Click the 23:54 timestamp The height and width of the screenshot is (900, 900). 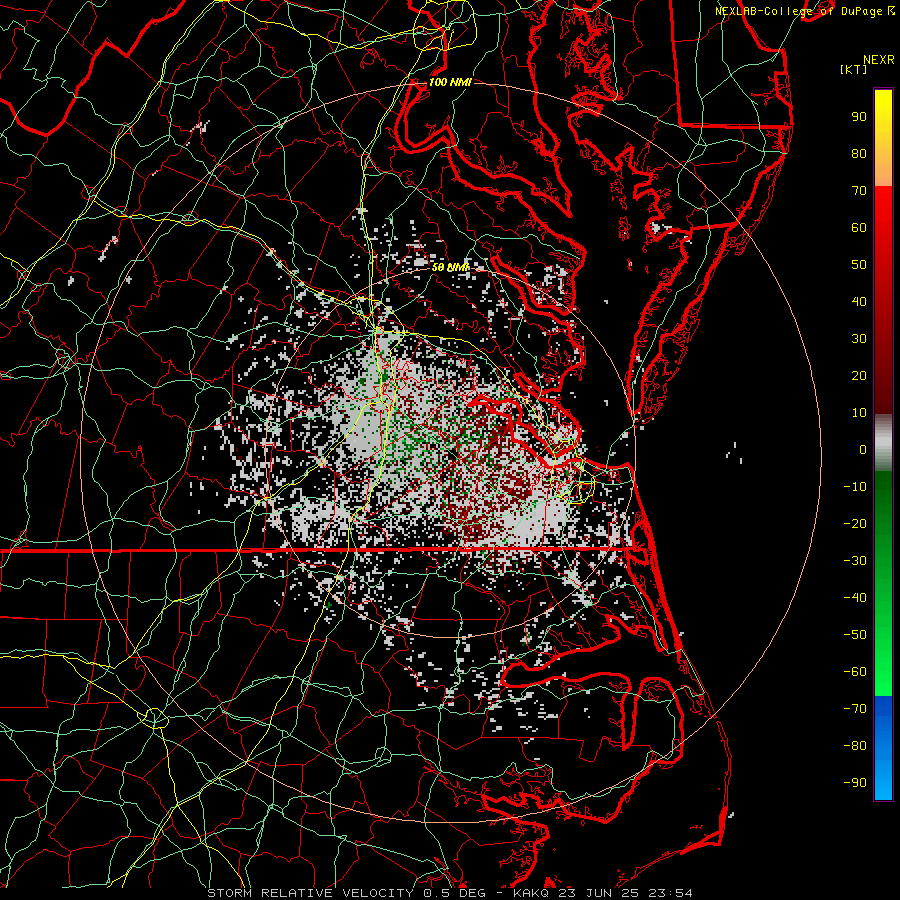pos(670,893)
